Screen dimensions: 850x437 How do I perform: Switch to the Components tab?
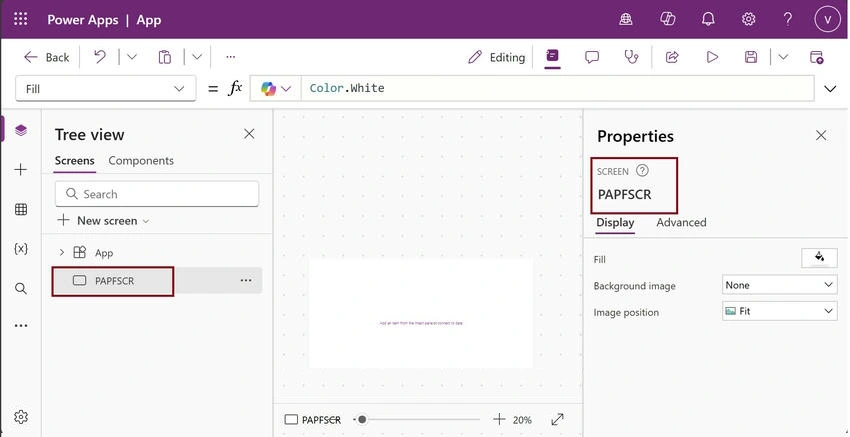[141, 160]
